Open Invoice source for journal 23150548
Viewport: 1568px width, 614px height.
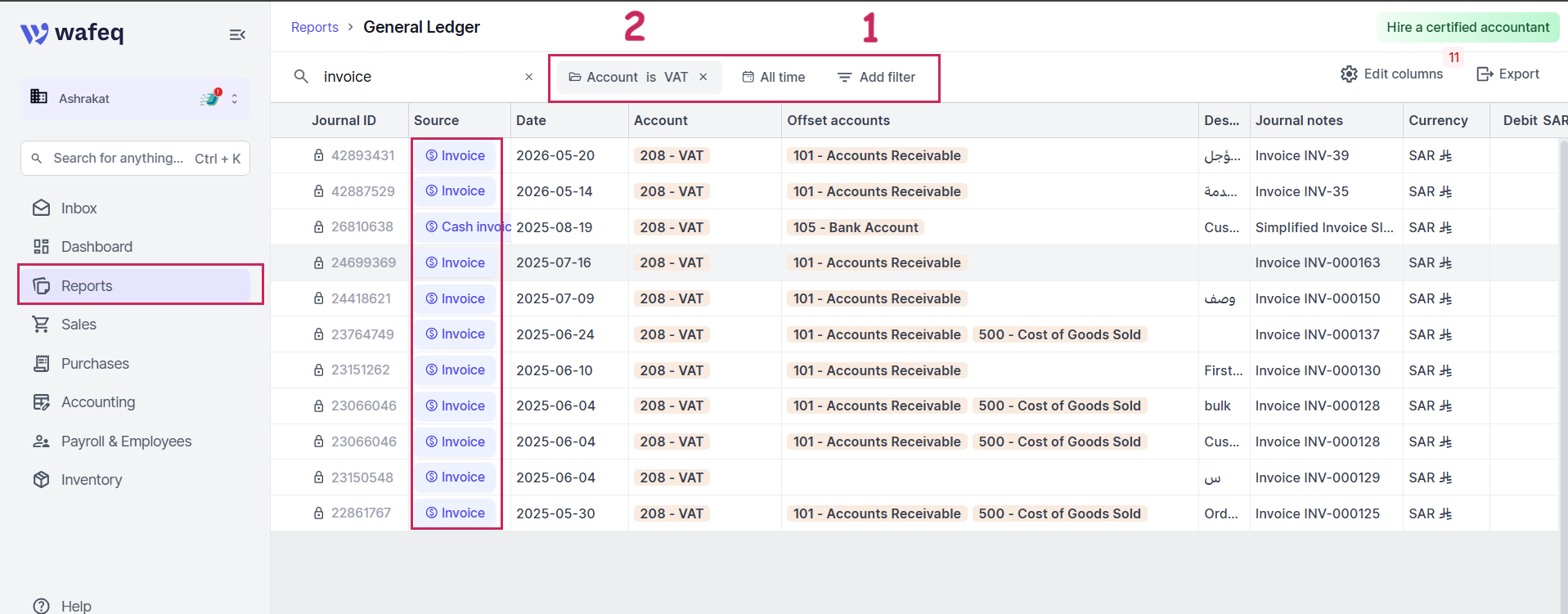(456, 477)
